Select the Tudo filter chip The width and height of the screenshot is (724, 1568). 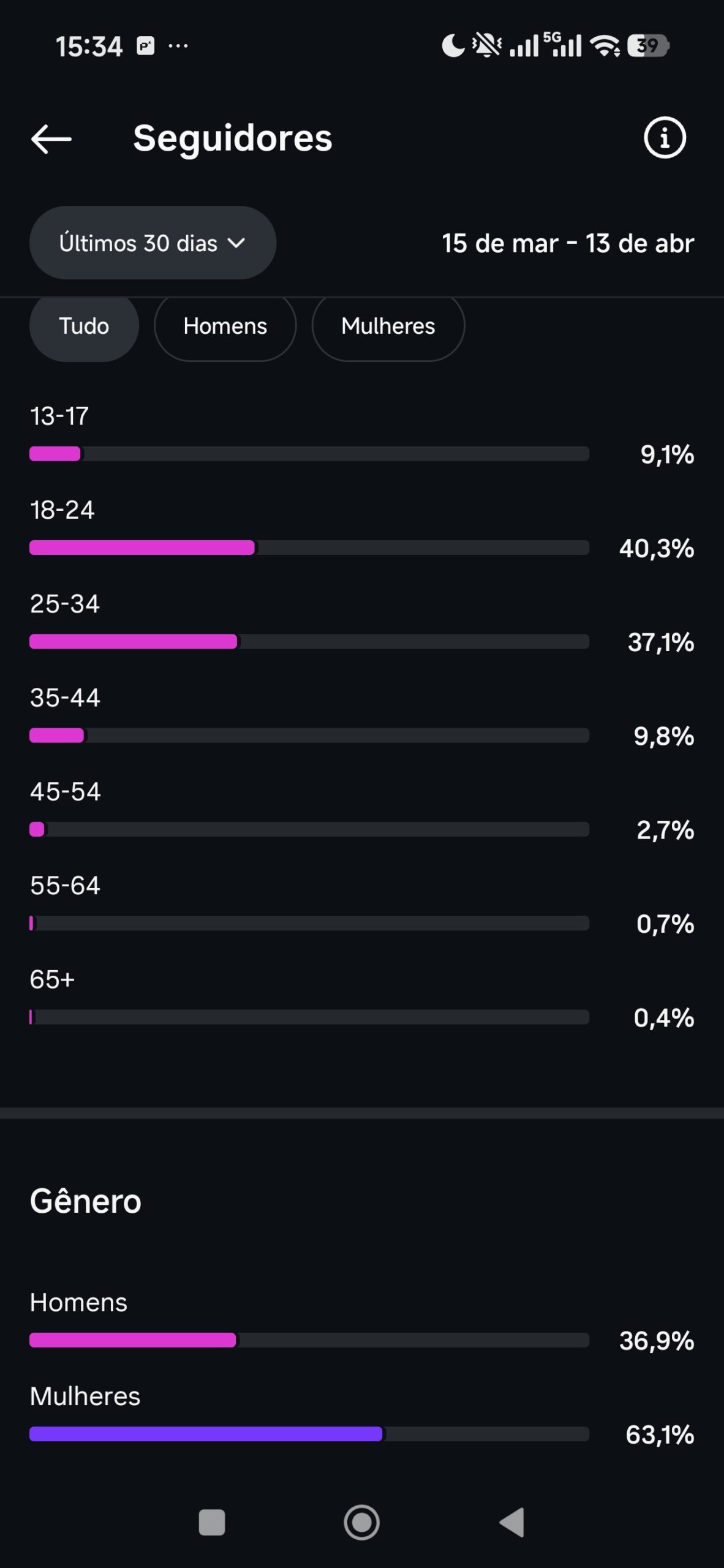(x=84, y=326)
